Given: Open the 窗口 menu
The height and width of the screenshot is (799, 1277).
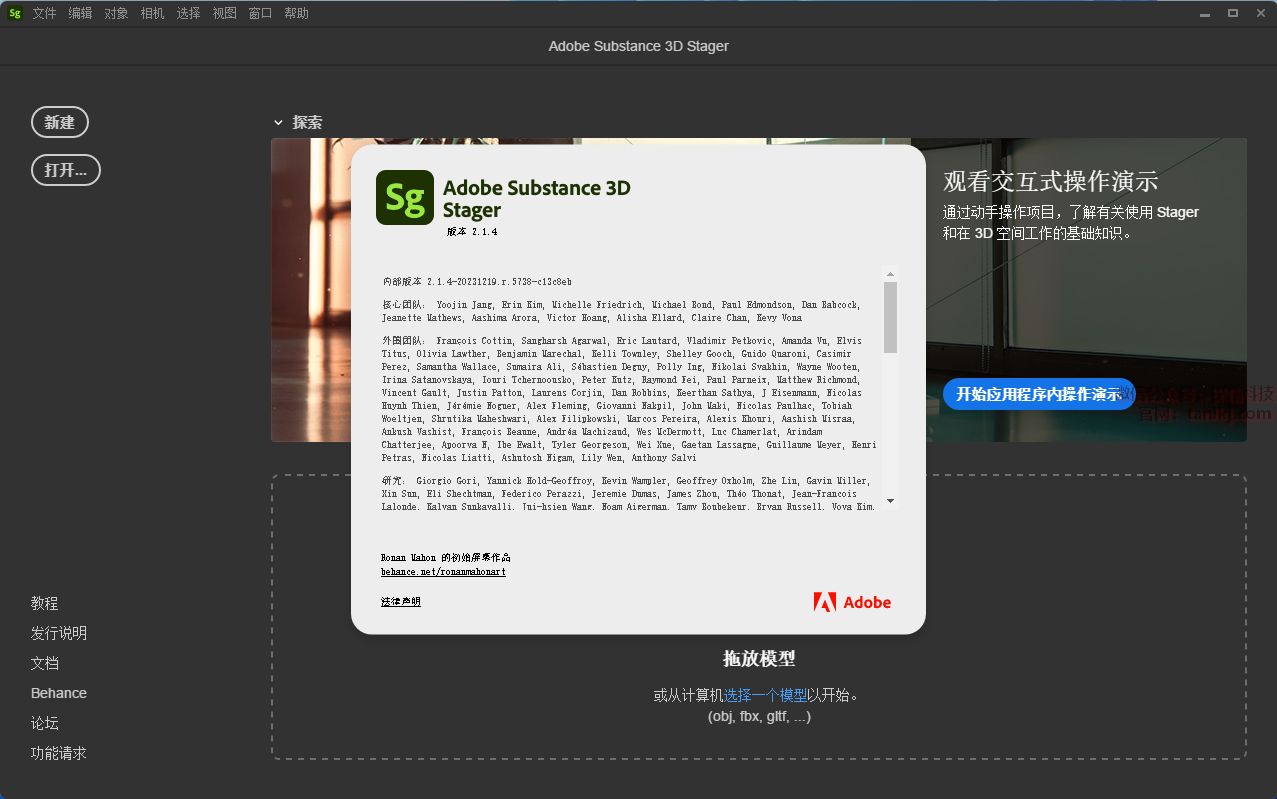Looking at the screenshot, I should (260, 13).
